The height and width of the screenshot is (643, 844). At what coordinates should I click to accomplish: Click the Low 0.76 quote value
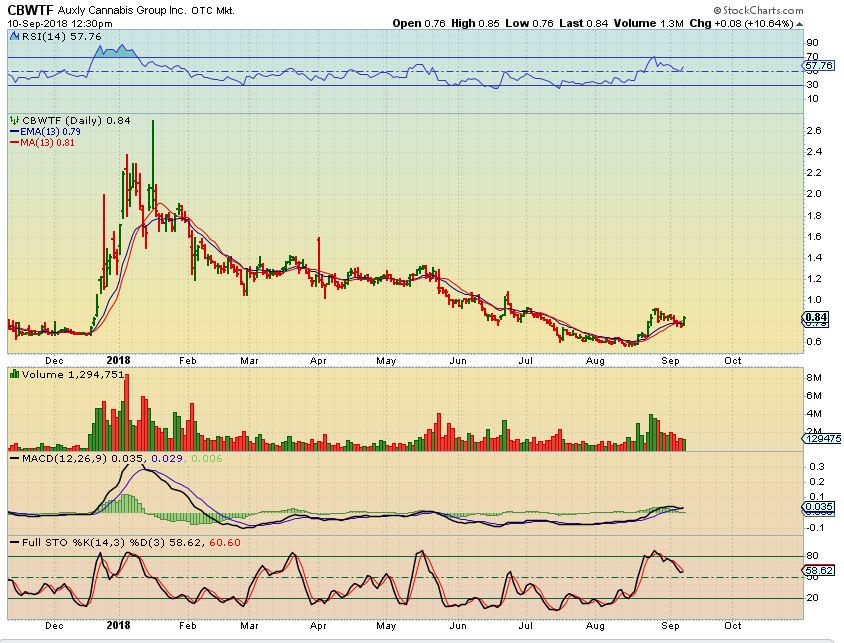tap(529, 23)
